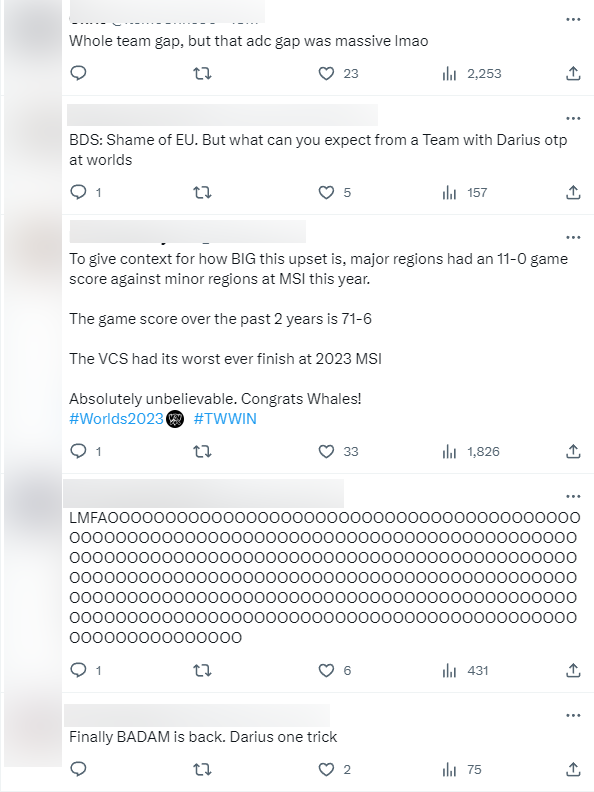This screenshot has width=594, height=792.
Task: Retweet the 'Whole team gap' tweet
Action: [x=203, y=74]
